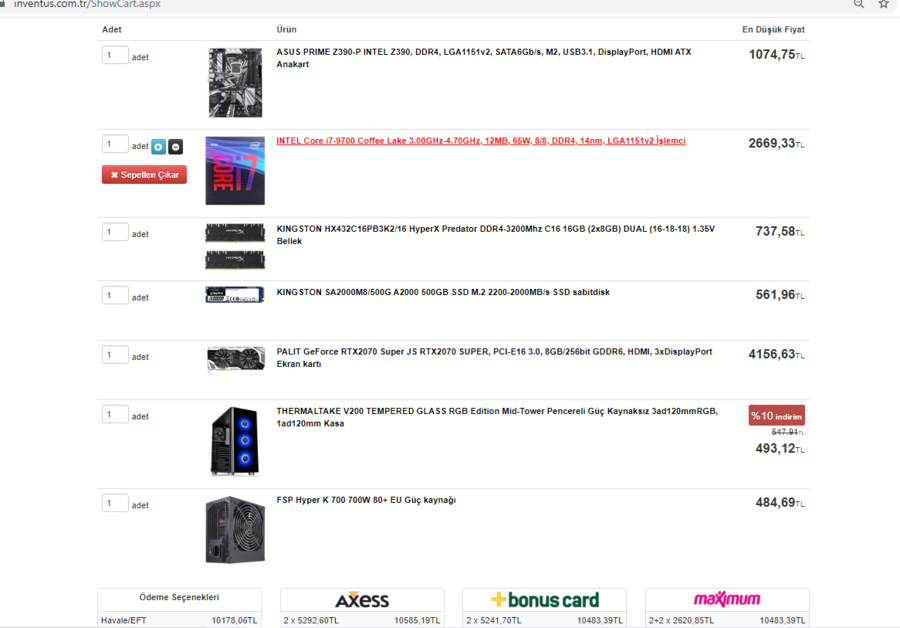The image size is (900, 628).
Task: Click the Adet column header
Action: [x=112, y=29]
